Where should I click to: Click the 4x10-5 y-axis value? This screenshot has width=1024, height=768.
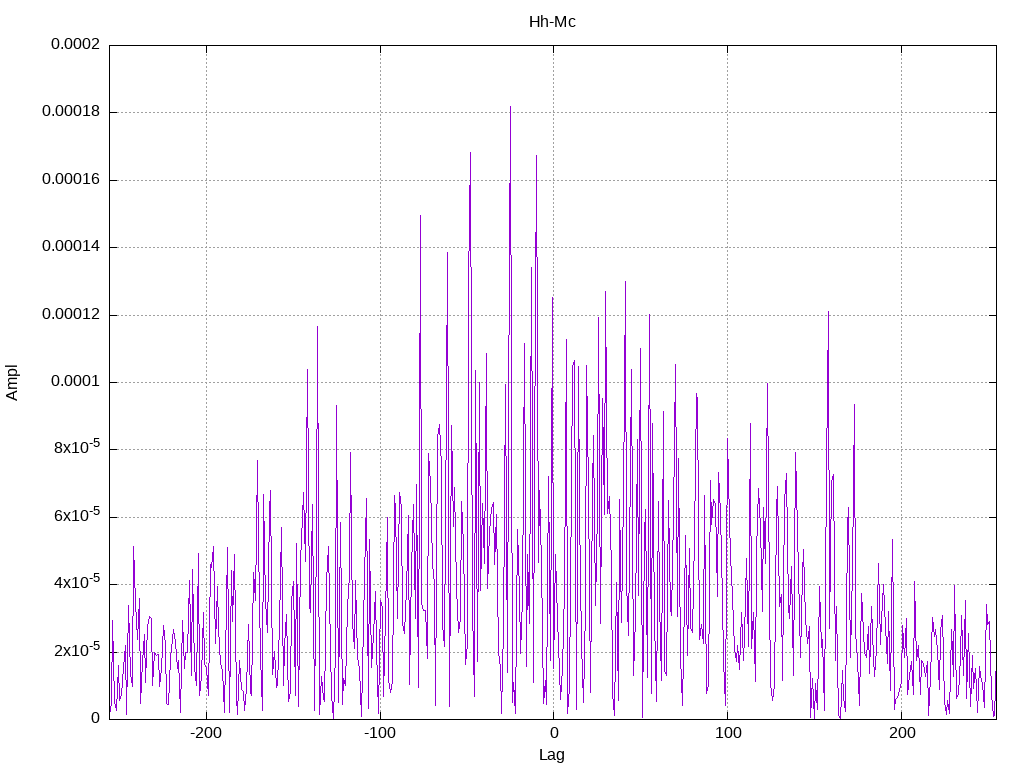point(77,583)
